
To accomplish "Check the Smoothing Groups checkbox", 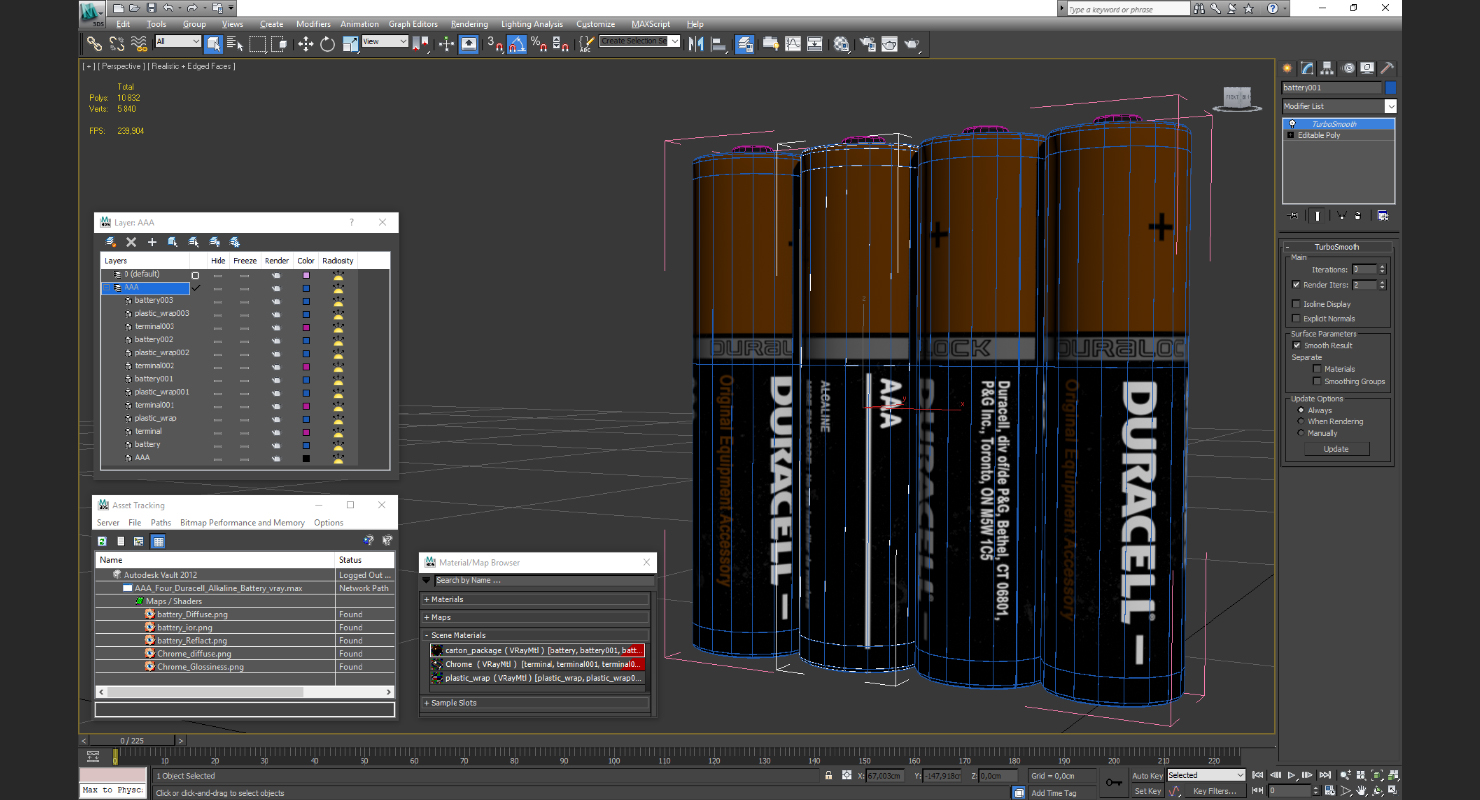I will (x=1317, y=381).
